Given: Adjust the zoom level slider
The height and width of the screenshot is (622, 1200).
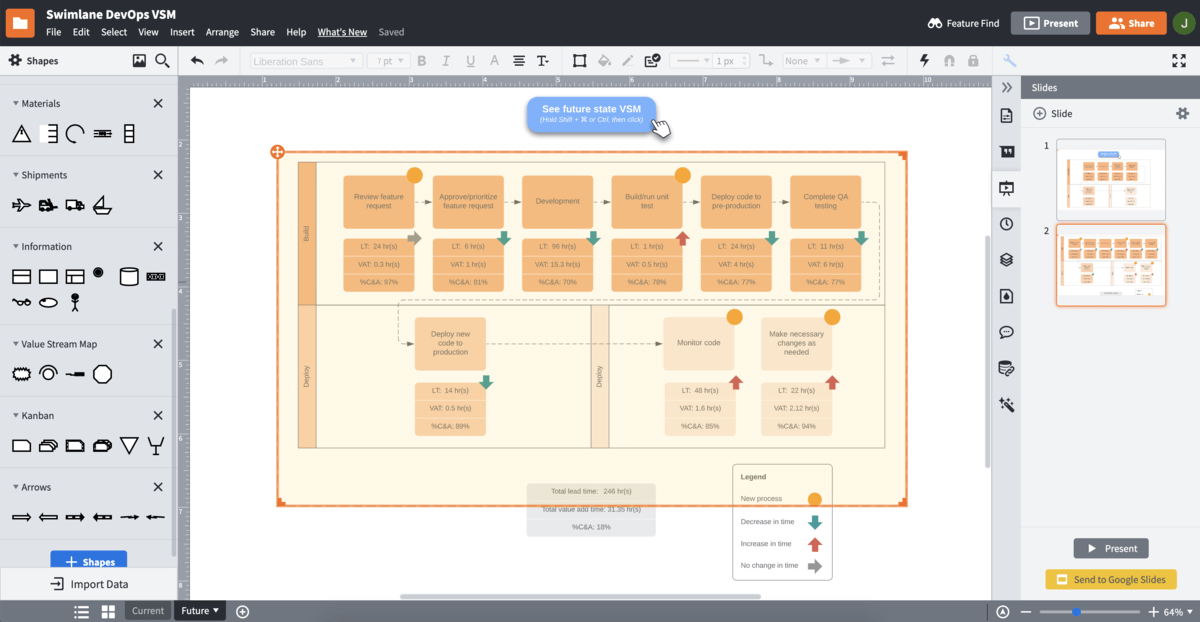Looking at the screenshot, I should (1076, 612).
